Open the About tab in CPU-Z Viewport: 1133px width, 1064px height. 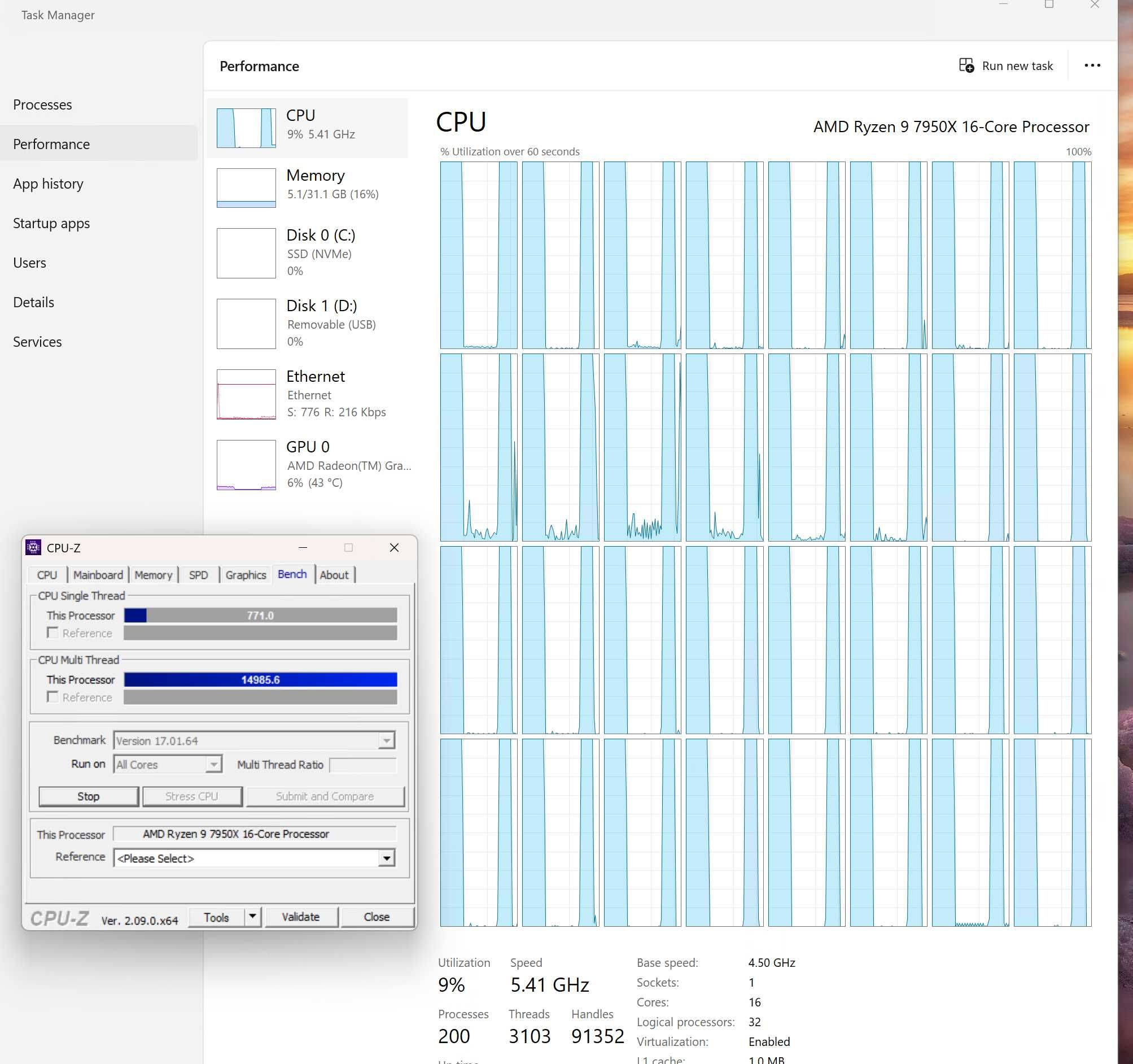(x=334, y=575)
